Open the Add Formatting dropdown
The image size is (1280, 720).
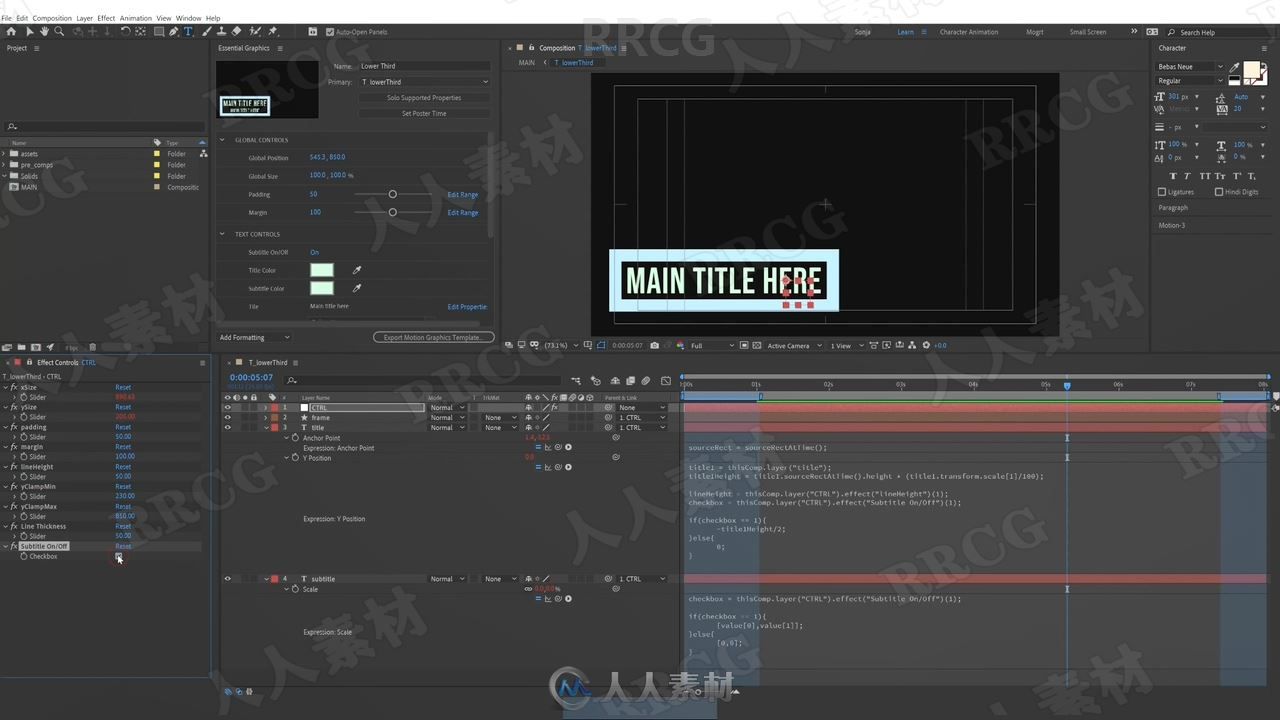[254, 337]
